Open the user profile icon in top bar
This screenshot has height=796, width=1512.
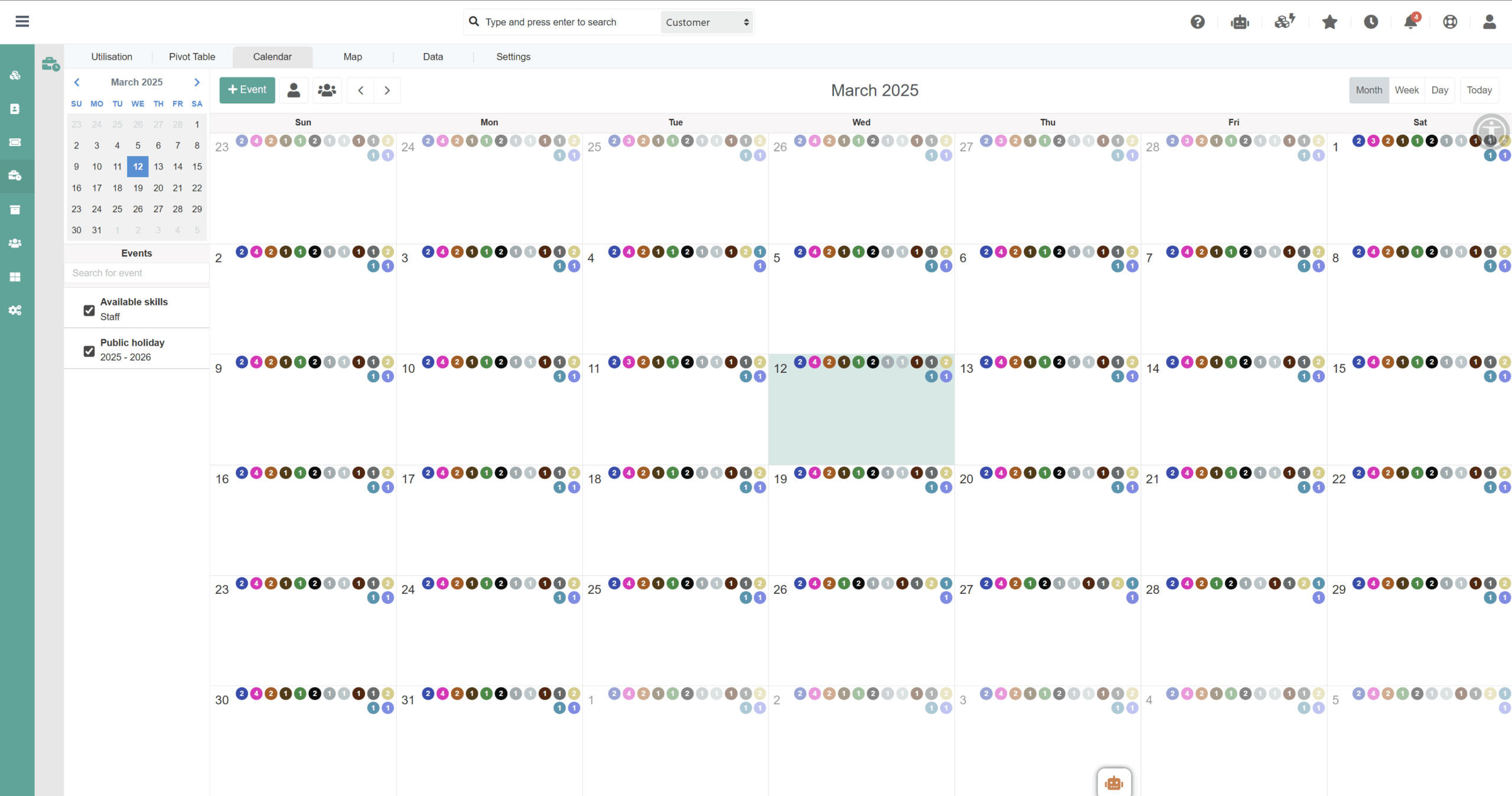tap(1490, 22)
